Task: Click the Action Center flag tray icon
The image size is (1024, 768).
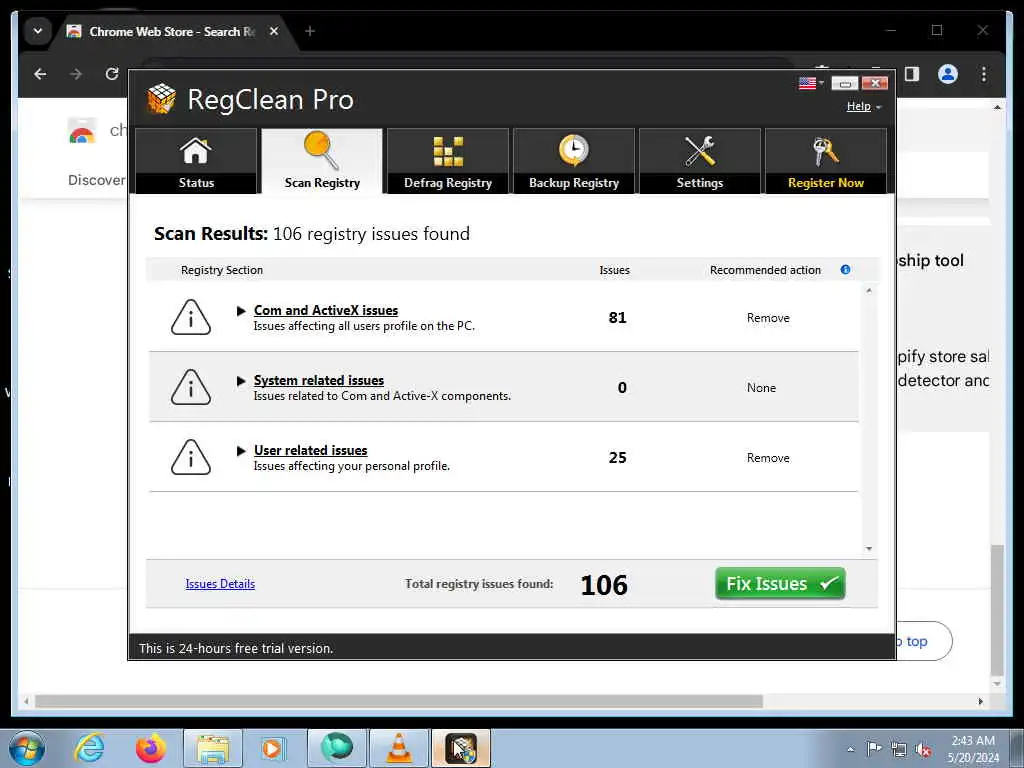Action: point(874,749)
